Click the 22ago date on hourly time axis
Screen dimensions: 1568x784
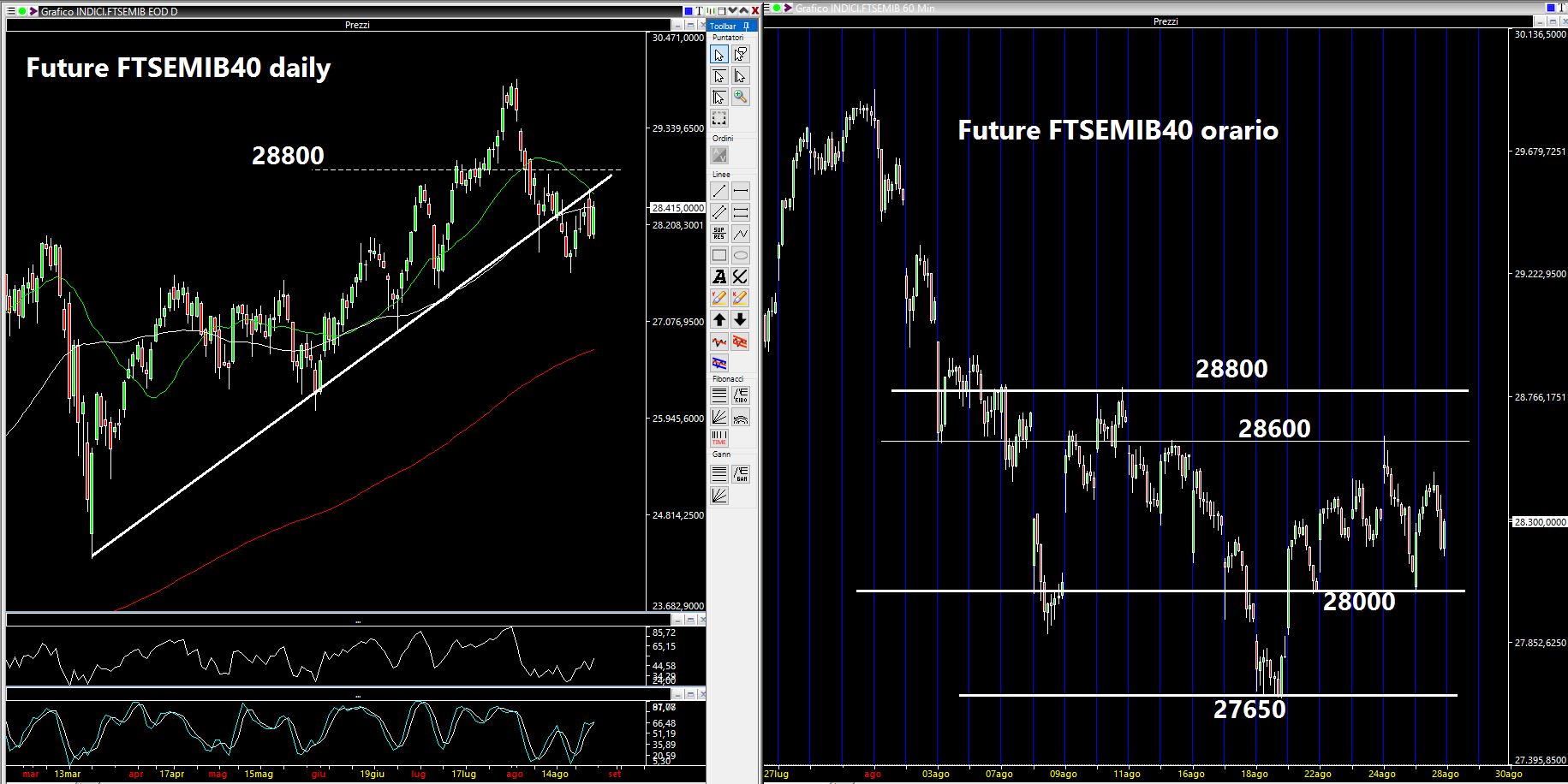pos(1318,774)
